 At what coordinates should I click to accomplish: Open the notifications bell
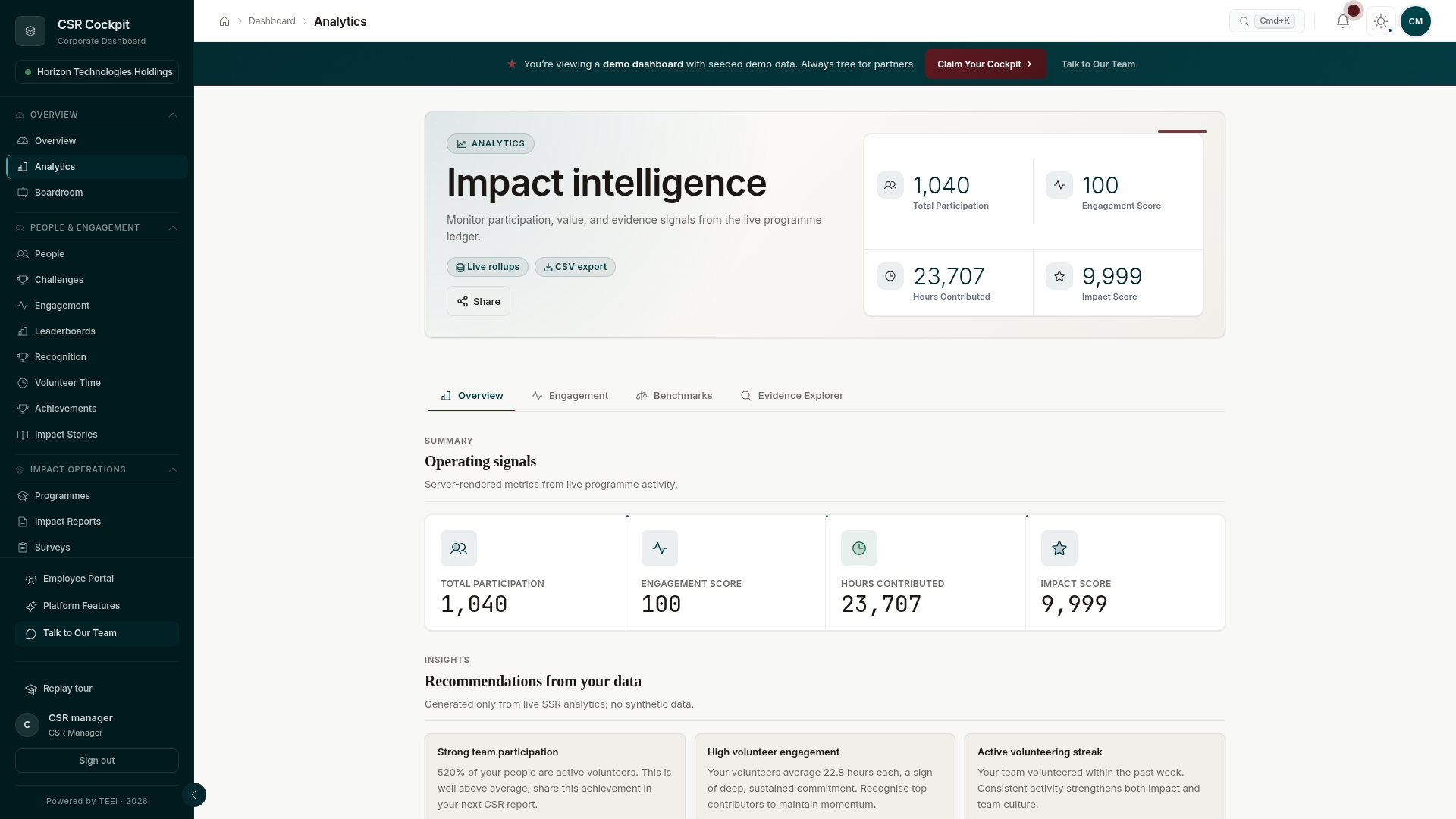pyautogui.click(x=1343, y=21)
